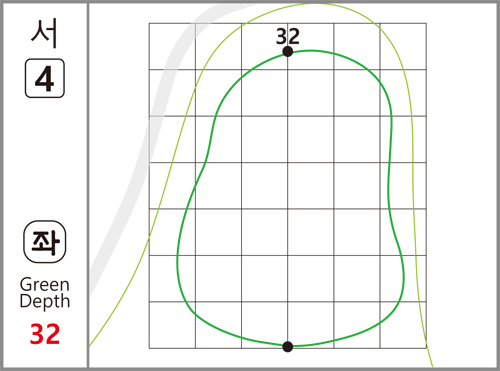Click the widest lower part of the green
Image resolution: width=500 pixels, height=371 pixels.
click(x=290, y=273)
